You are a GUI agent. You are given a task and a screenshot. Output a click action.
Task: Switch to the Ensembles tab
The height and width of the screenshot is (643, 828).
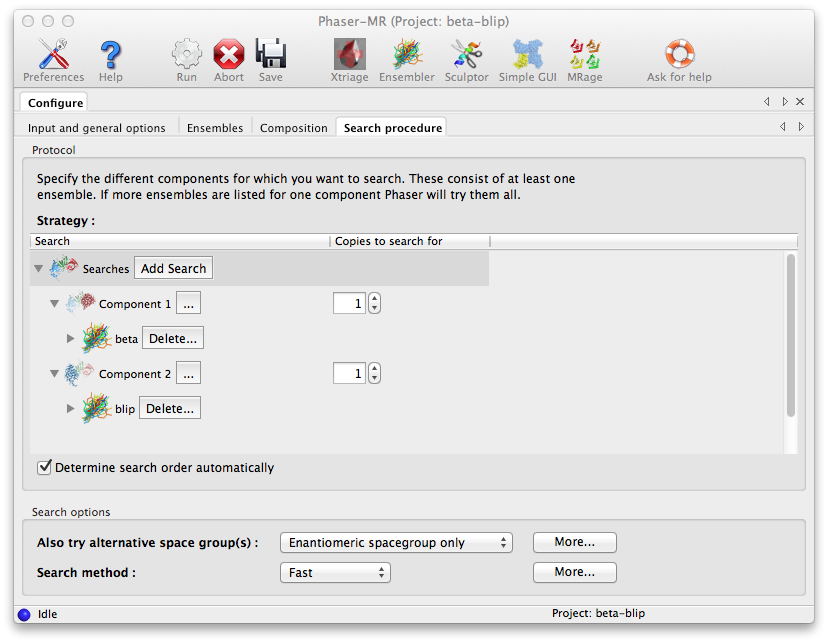point(215,128)
